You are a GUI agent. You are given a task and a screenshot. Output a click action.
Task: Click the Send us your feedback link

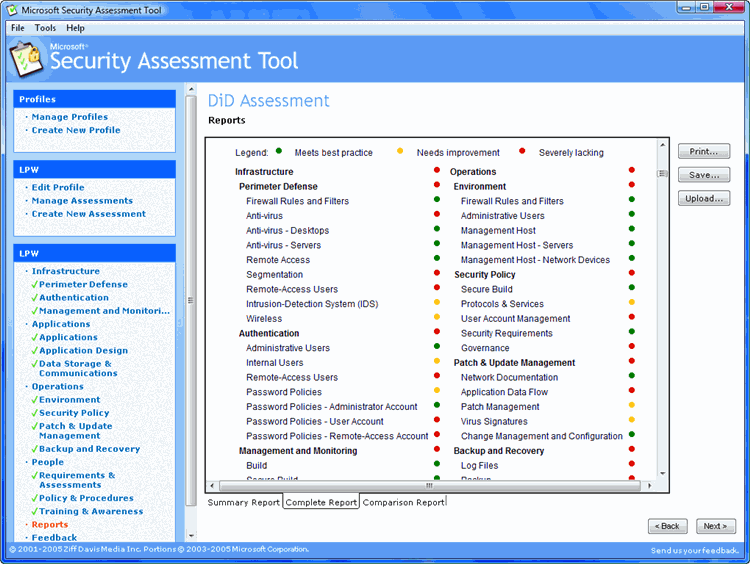694,551
